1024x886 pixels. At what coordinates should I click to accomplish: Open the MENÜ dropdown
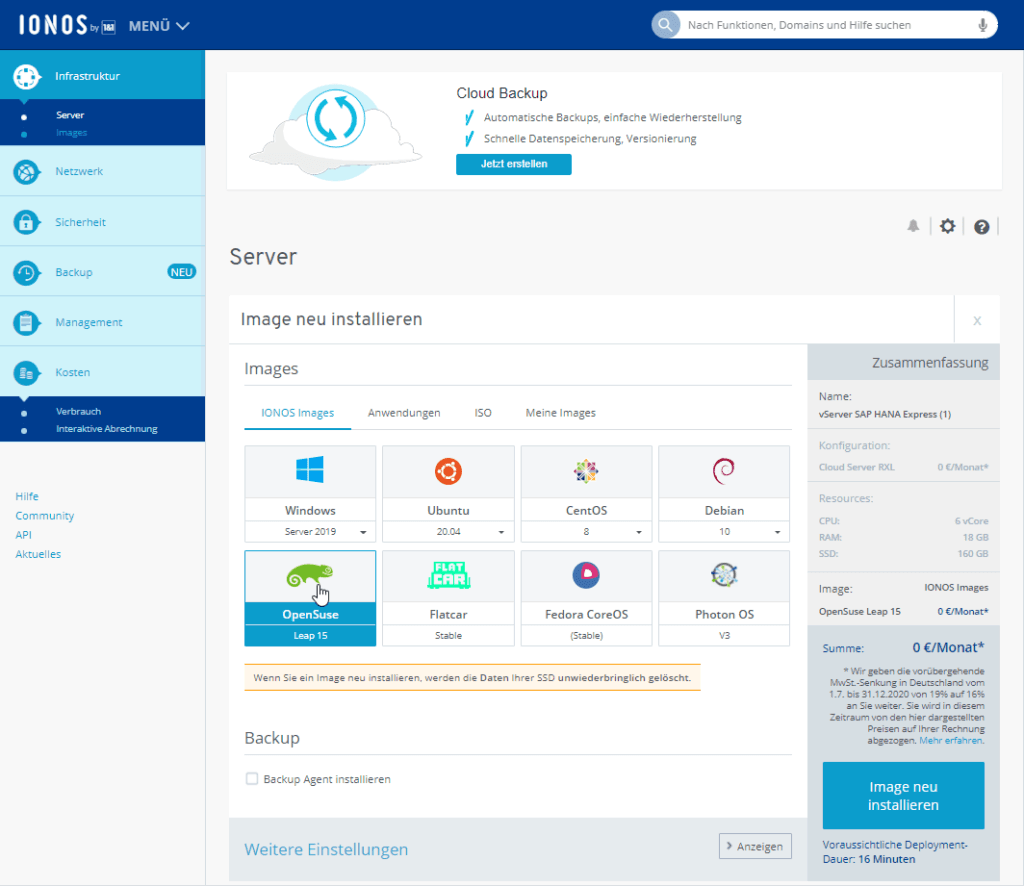click(x=159, y=26)
